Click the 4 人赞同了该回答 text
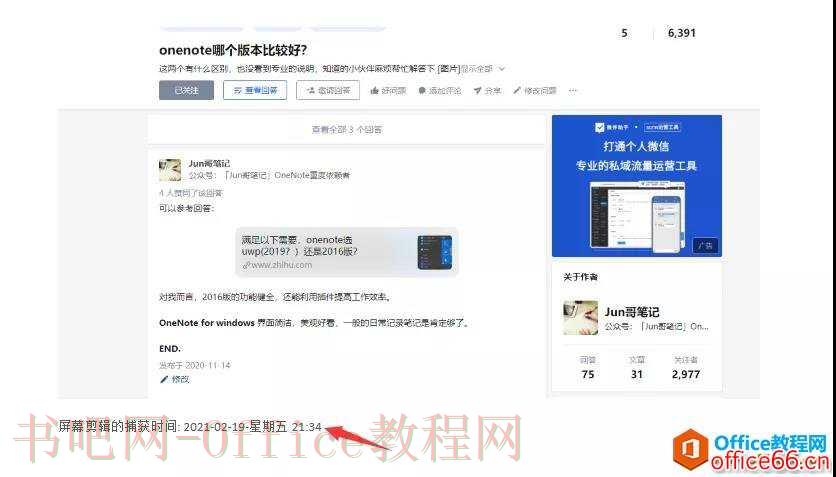836x477 pixels. tap(191, 193)
